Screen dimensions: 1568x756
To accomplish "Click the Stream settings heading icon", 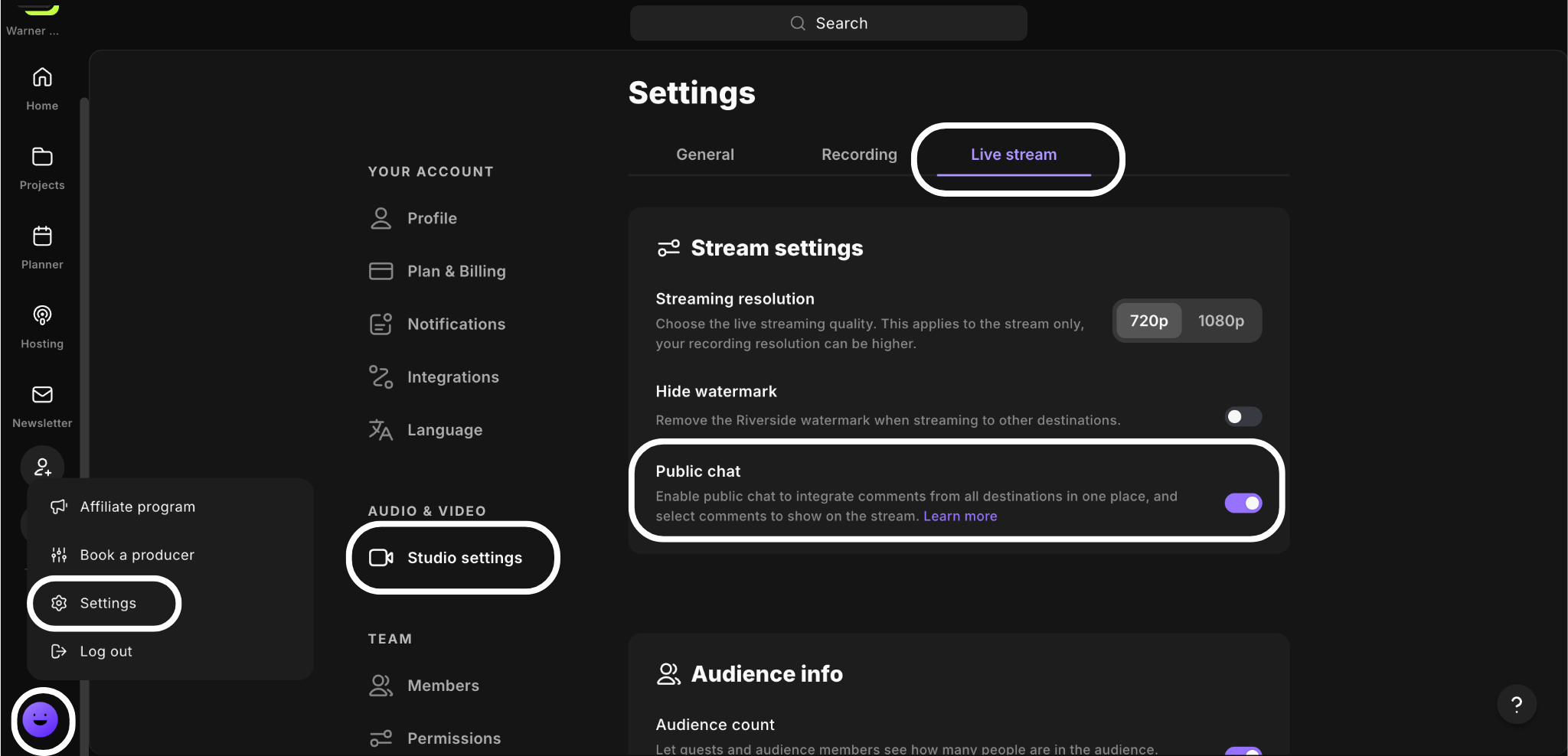I will (668, 248).
